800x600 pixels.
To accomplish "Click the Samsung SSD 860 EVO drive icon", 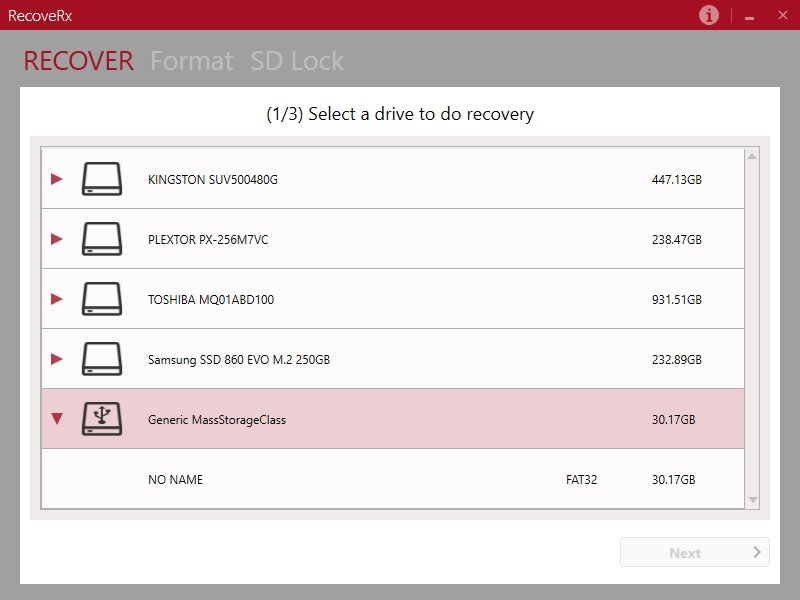I will click(102, 359).
